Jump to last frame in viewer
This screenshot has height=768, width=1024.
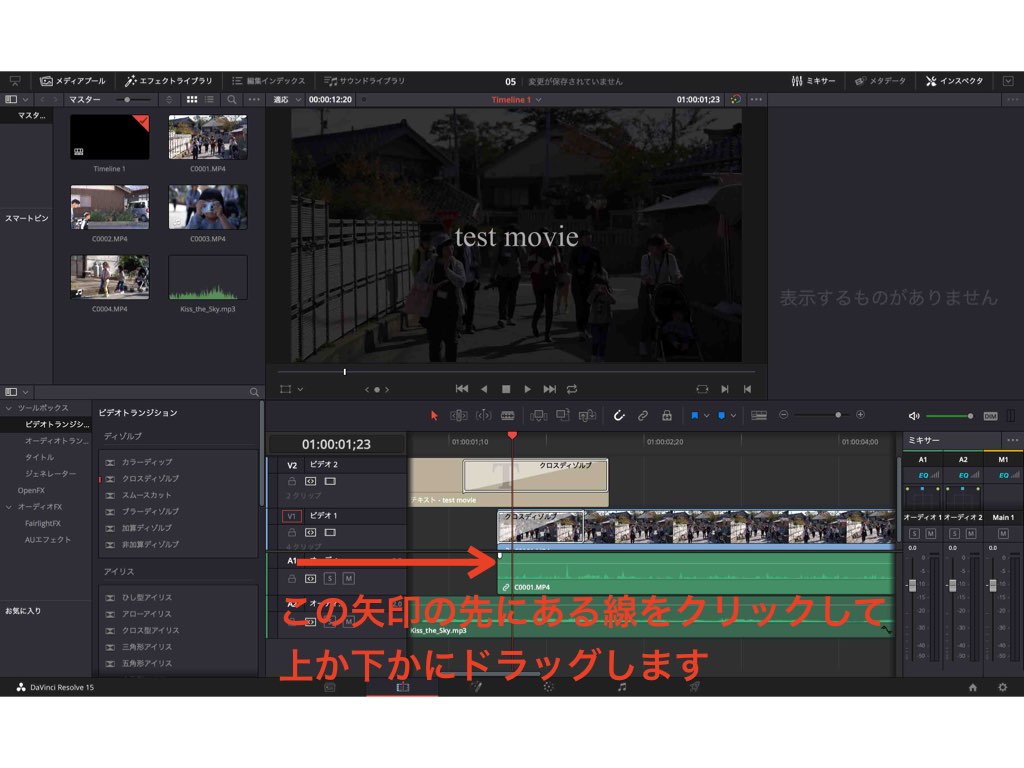click(550, 389)
